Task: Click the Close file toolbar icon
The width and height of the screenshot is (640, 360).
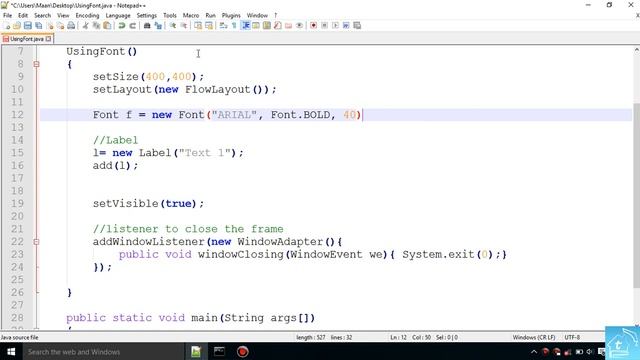Action: click(x=50, y=25)
